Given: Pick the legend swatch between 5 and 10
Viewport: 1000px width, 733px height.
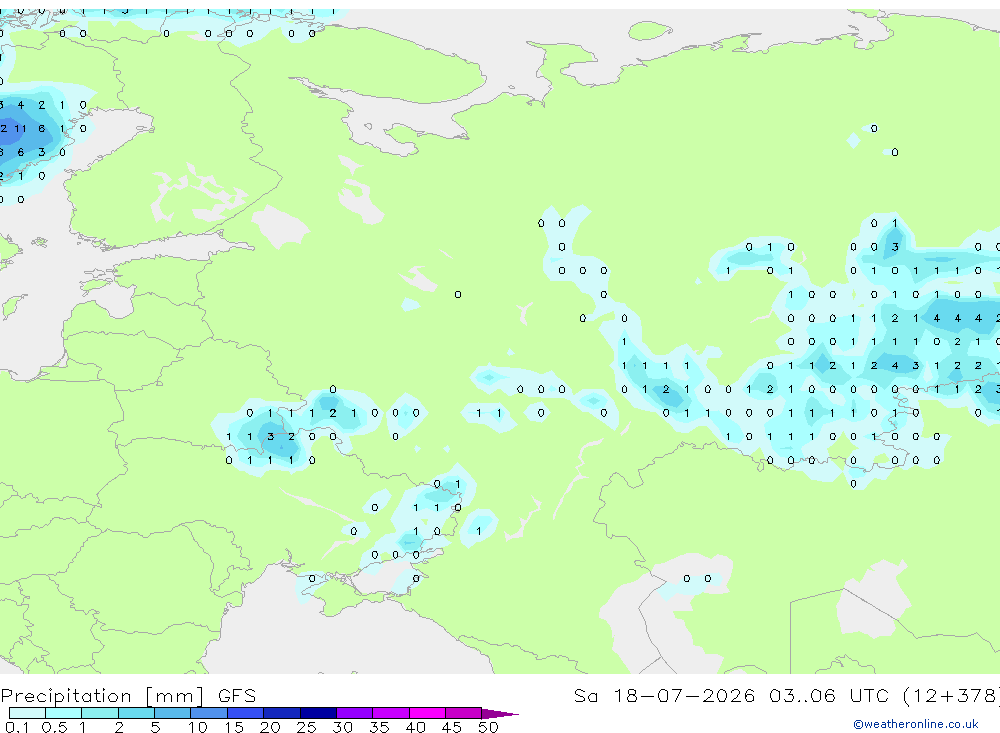Looking at the screenshot, I should pyautogui.click(x=172, y=713).
